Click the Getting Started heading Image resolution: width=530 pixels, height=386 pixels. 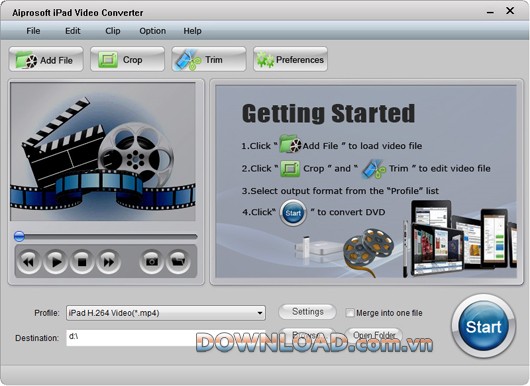[328, 113]
